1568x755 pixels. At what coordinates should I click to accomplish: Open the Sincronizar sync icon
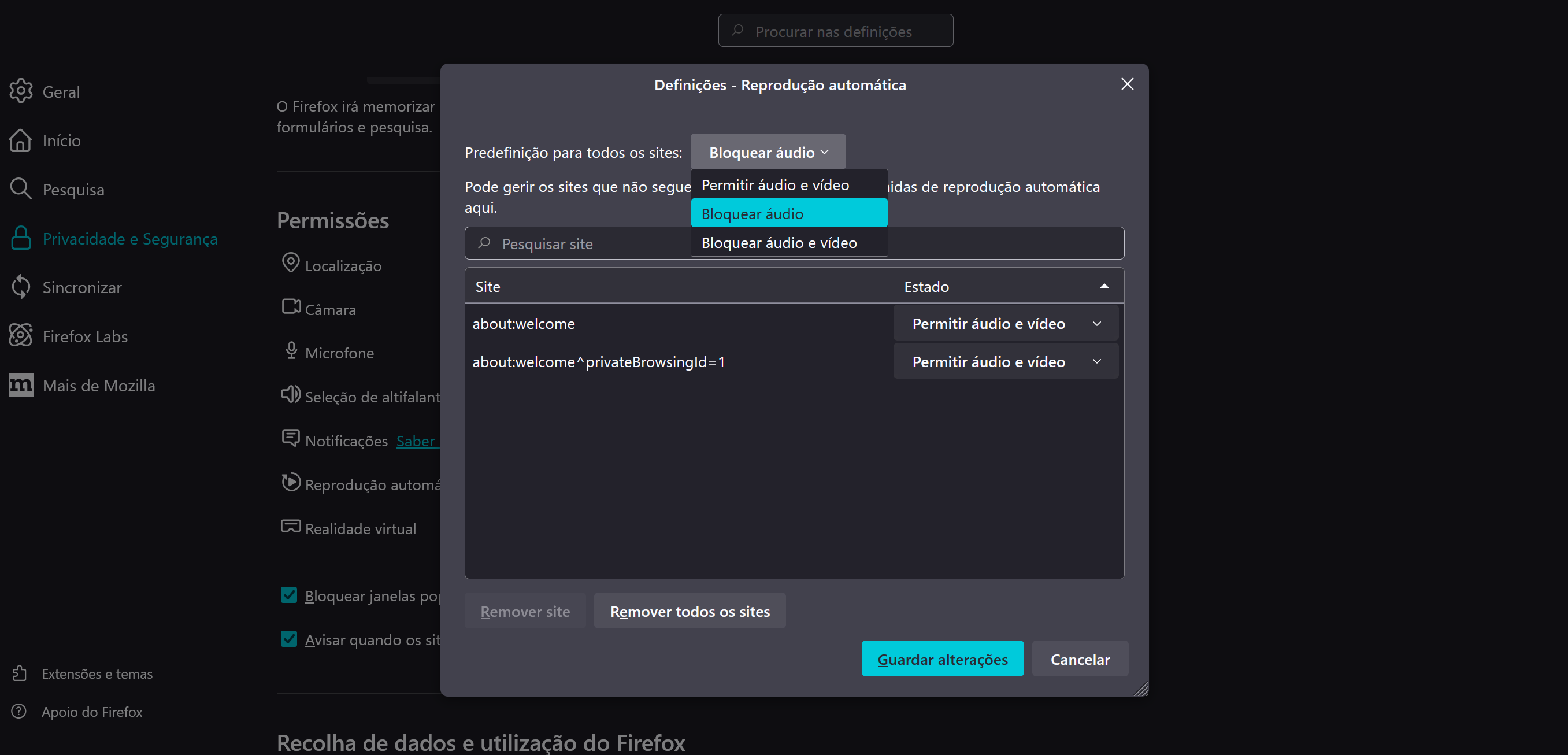[x=21, y=287]
